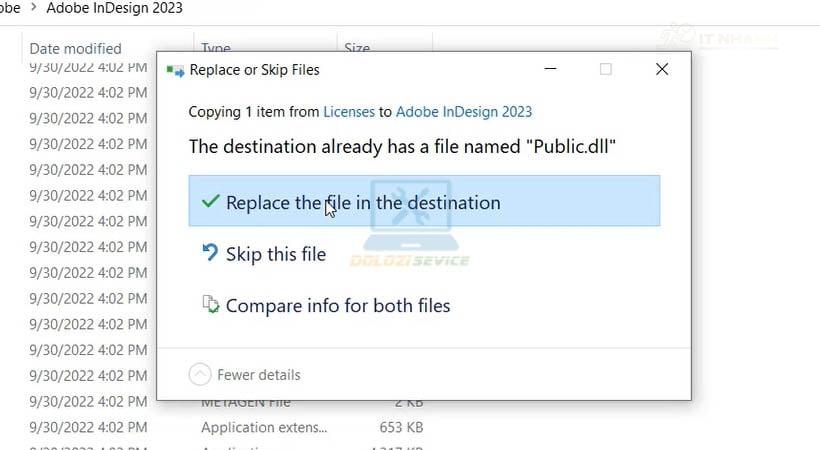Click the Compare info files icon
This screenshot has width=820, height=450.
click(x=210, y=305)
